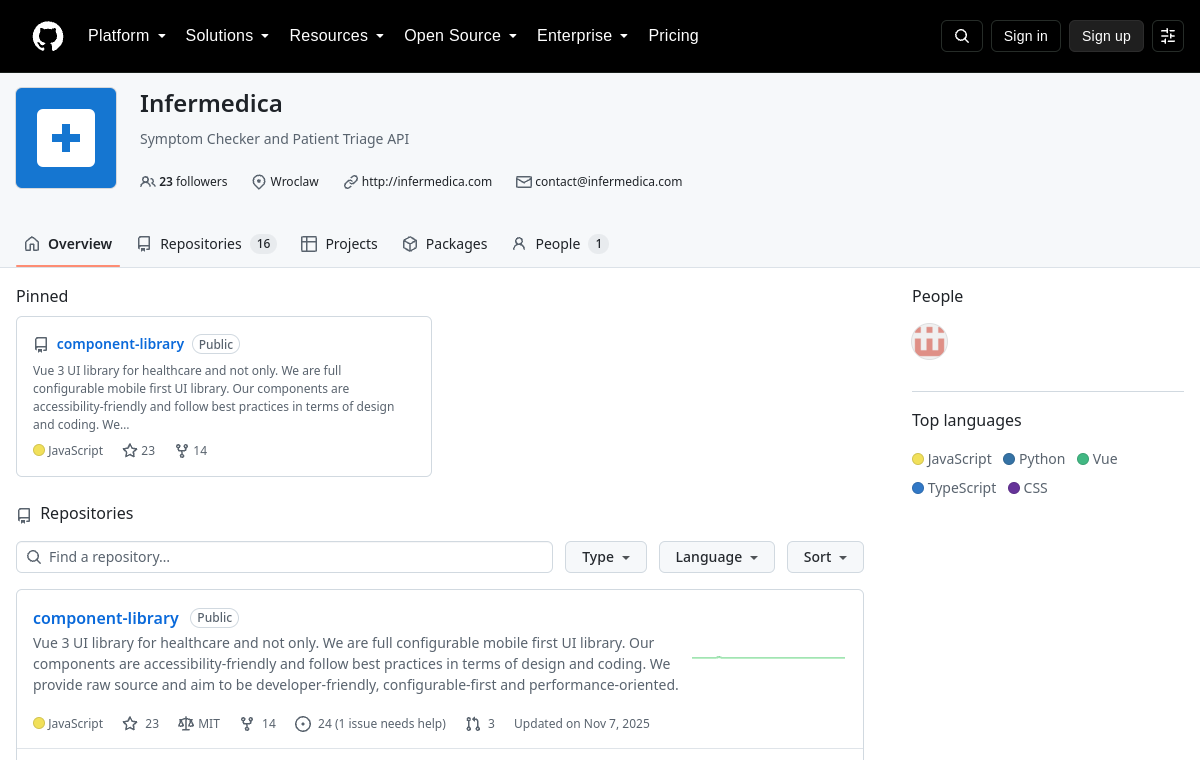Click the star count in repository list row

[152, 724]
